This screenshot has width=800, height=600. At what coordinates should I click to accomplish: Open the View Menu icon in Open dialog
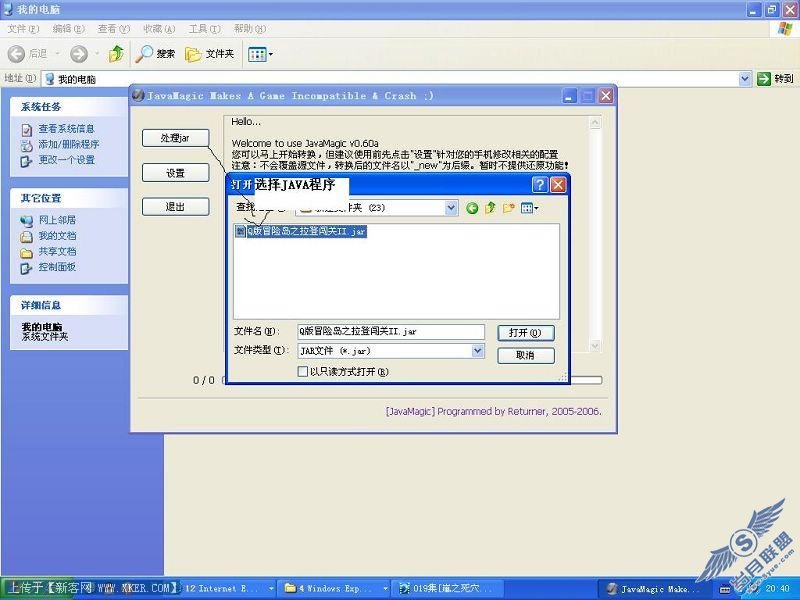[x=529, y=208]
